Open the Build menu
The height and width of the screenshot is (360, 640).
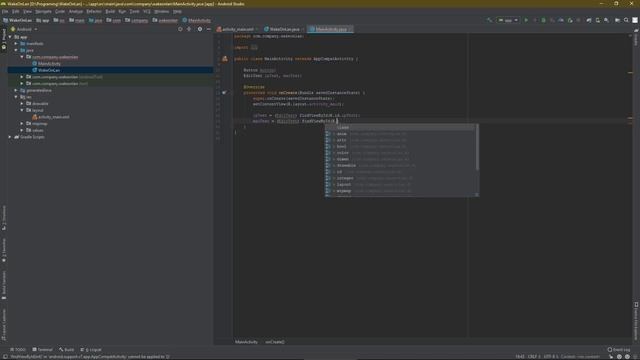coord(110,11)
